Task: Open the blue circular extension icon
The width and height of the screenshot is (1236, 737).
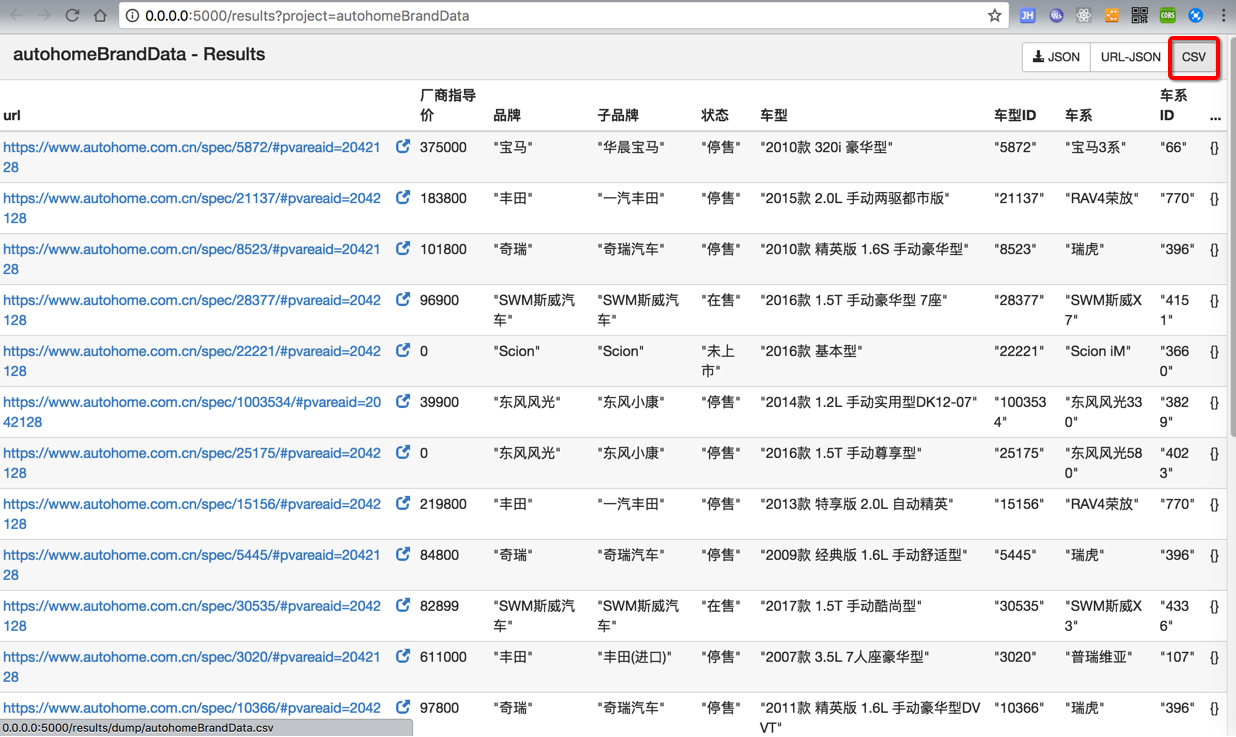Action: 1196,16
